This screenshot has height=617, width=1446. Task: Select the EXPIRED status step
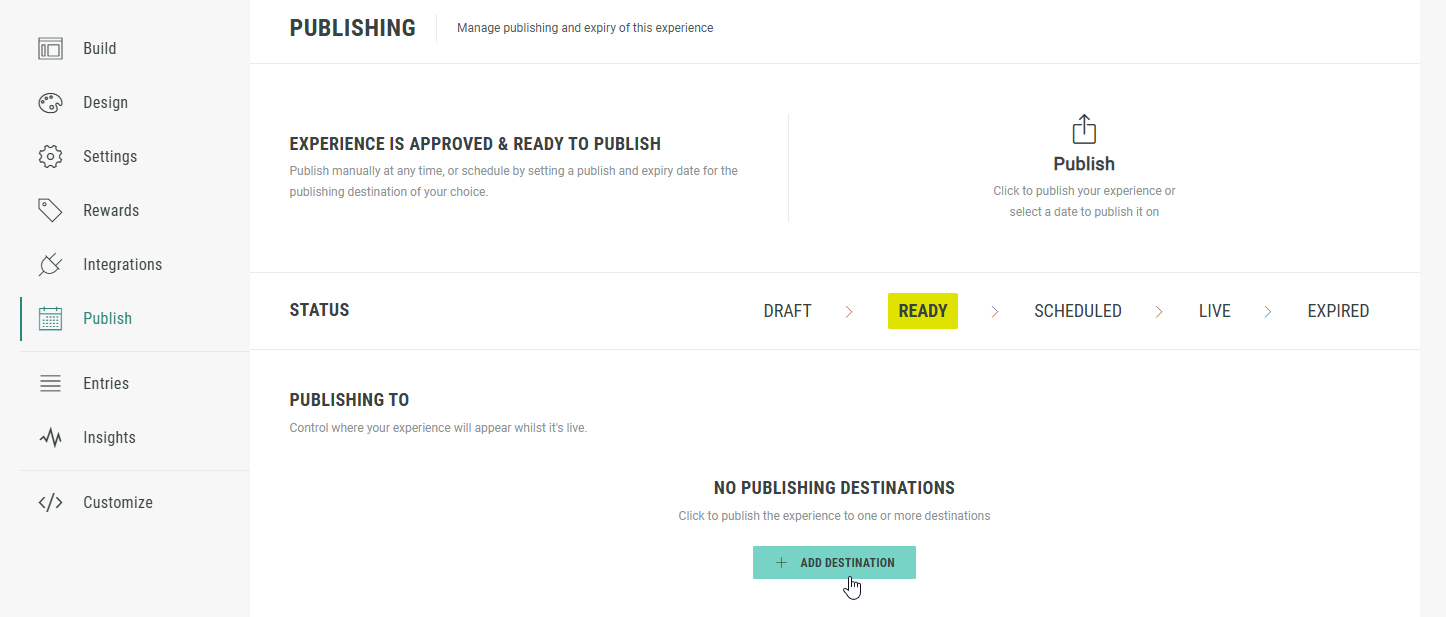tap(1338, 311)
